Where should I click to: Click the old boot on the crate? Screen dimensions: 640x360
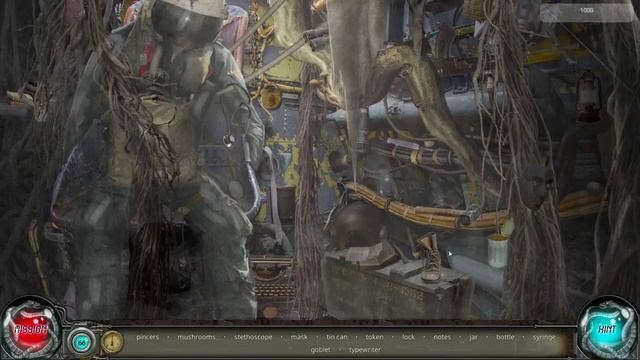click(431, 257)
